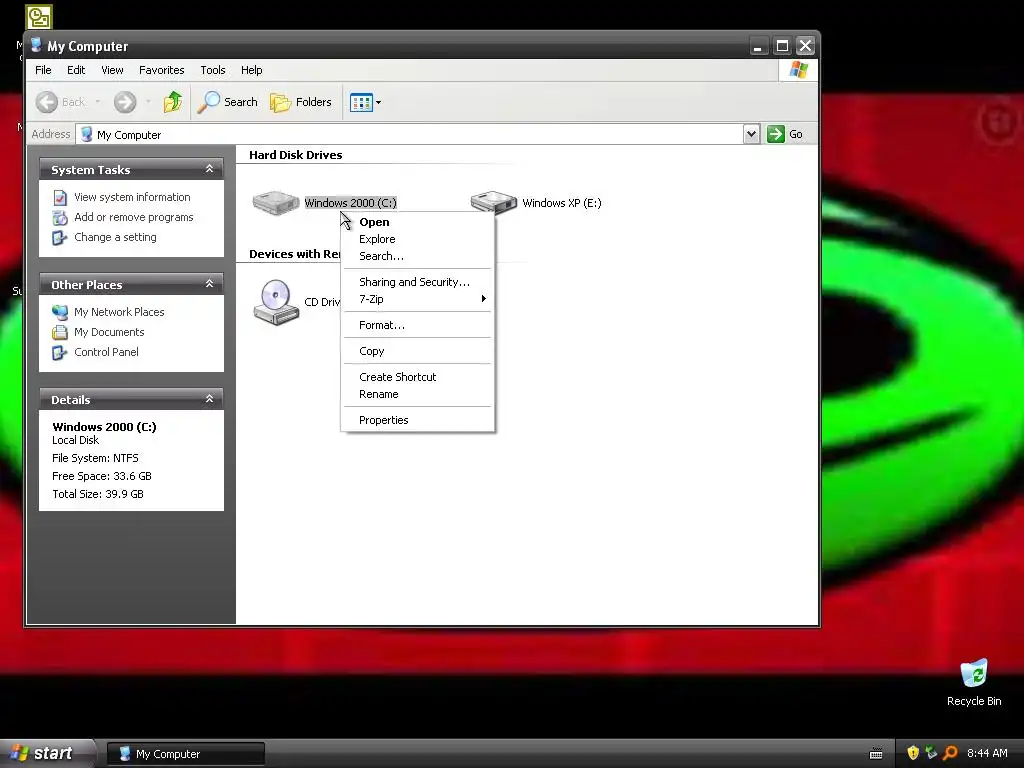Choose Explore in the context menu

[417, 239]
